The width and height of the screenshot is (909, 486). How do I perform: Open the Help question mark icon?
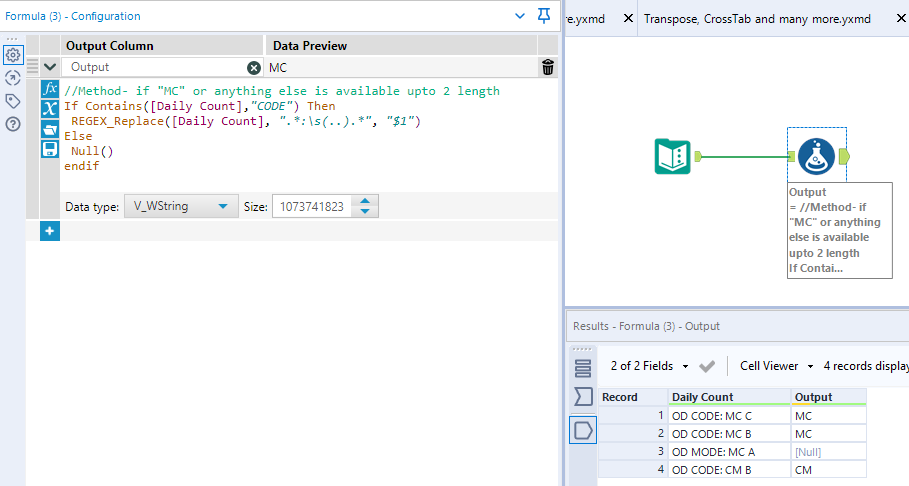click(13, 124)
